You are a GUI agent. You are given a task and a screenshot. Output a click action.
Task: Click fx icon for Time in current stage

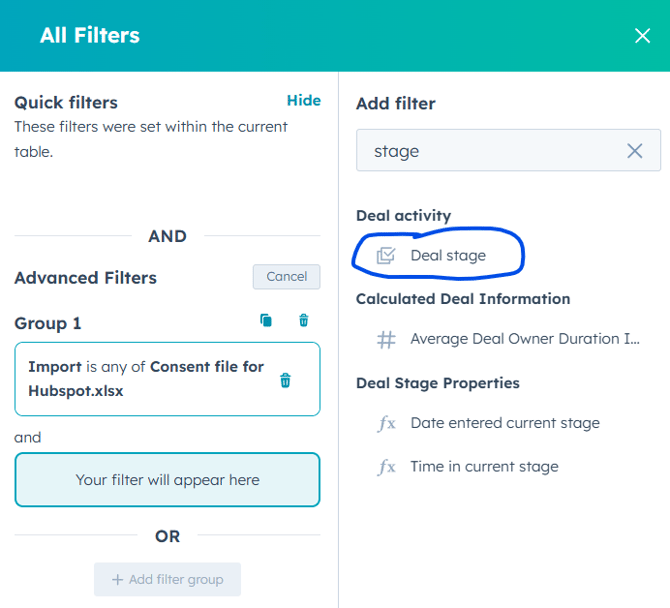pos(386,467)
